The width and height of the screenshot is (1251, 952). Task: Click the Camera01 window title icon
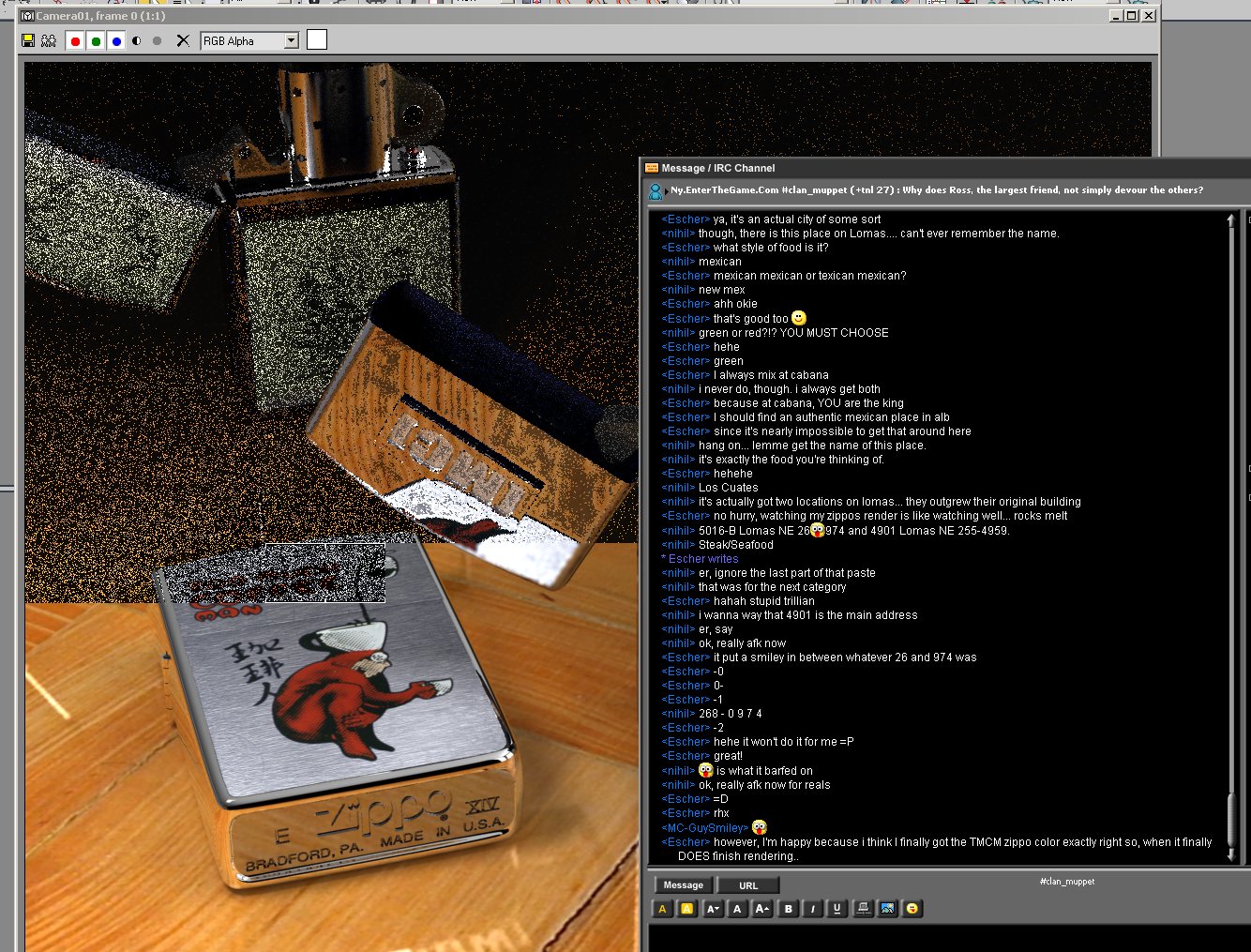27,16
